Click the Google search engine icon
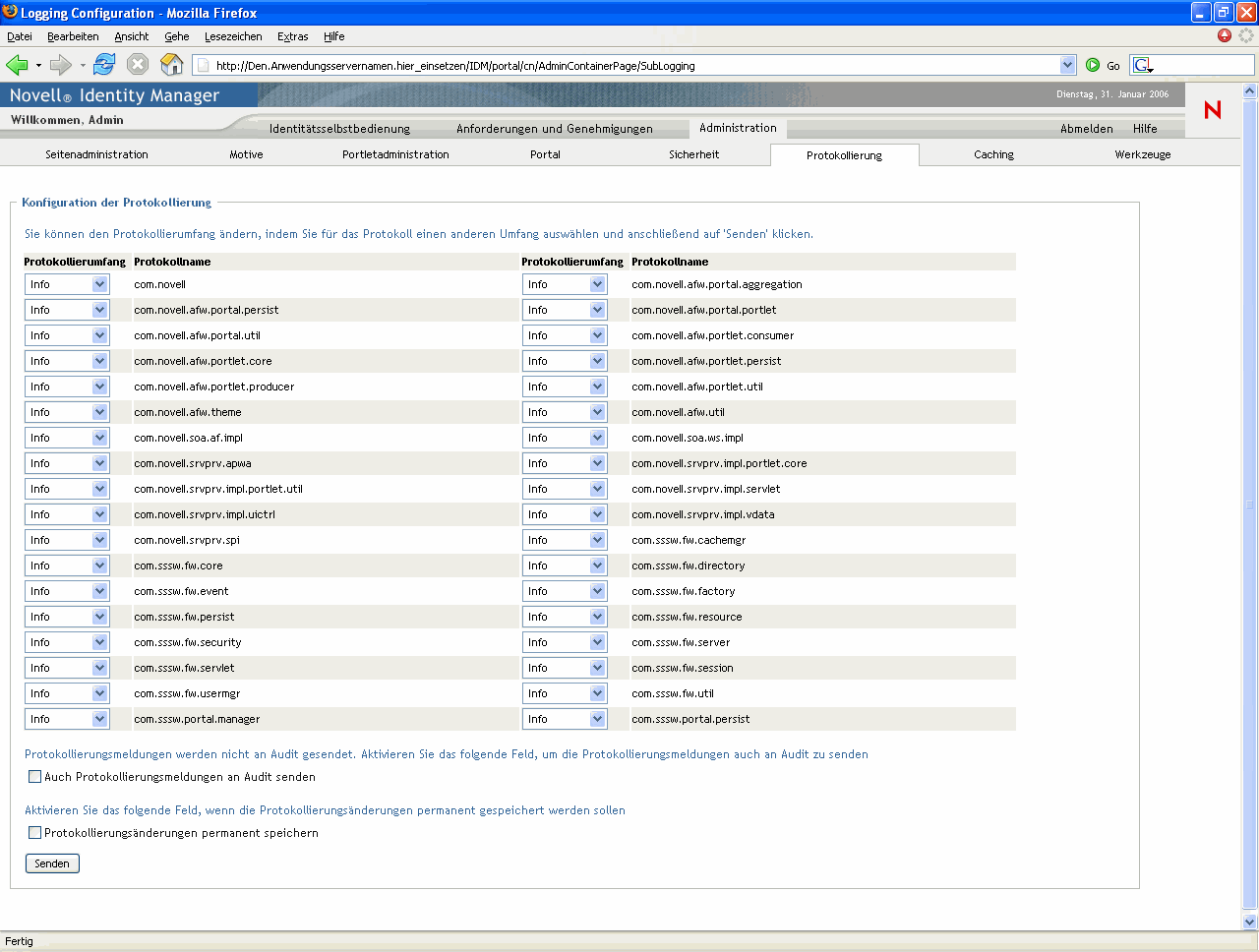Screen dimensions: 1259x952 click(1142, 65)
